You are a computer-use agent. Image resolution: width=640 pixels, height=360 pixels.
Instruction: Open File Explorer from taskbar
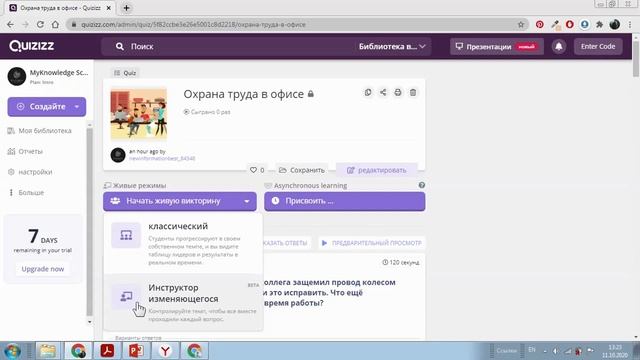[x=48, y=351]
